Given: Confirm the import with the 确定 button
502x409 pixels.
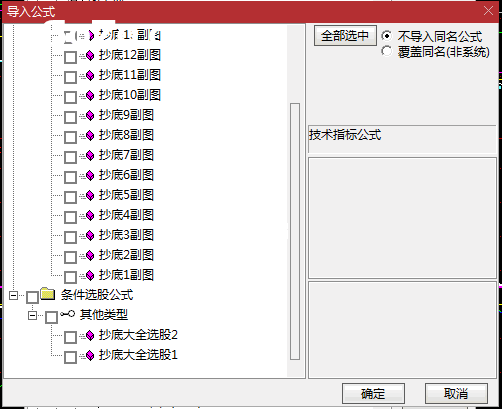Looking at the screenshot, I should pos(373,394).
